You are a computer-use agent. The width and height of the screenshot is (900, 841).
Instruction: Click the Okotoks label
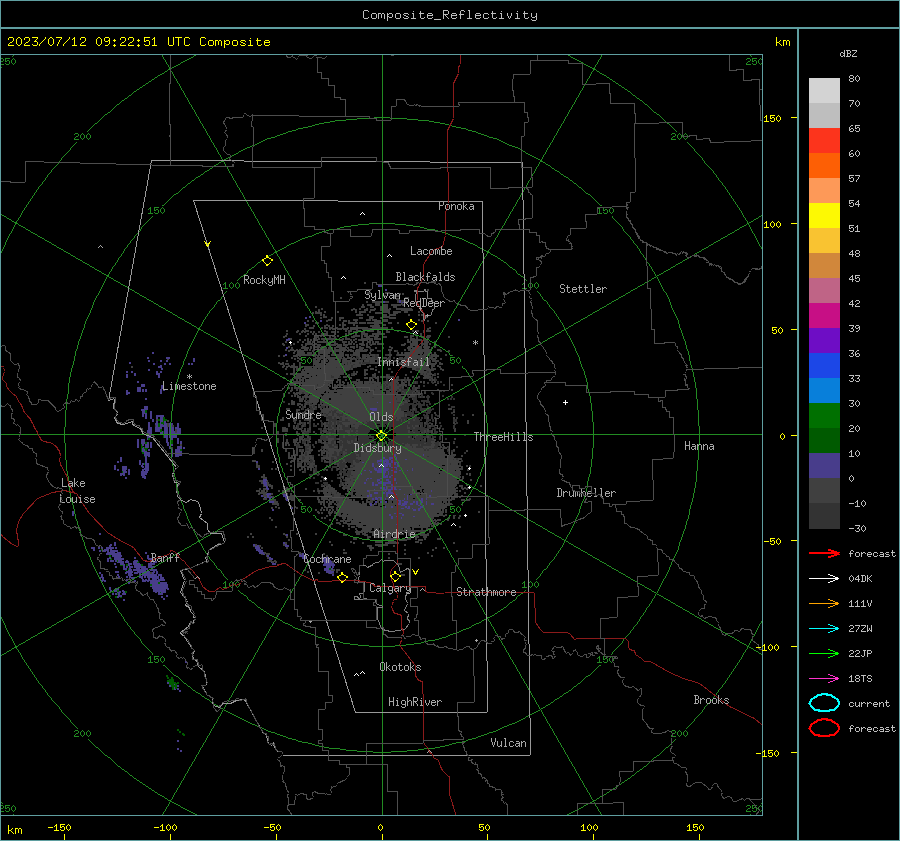400,667
